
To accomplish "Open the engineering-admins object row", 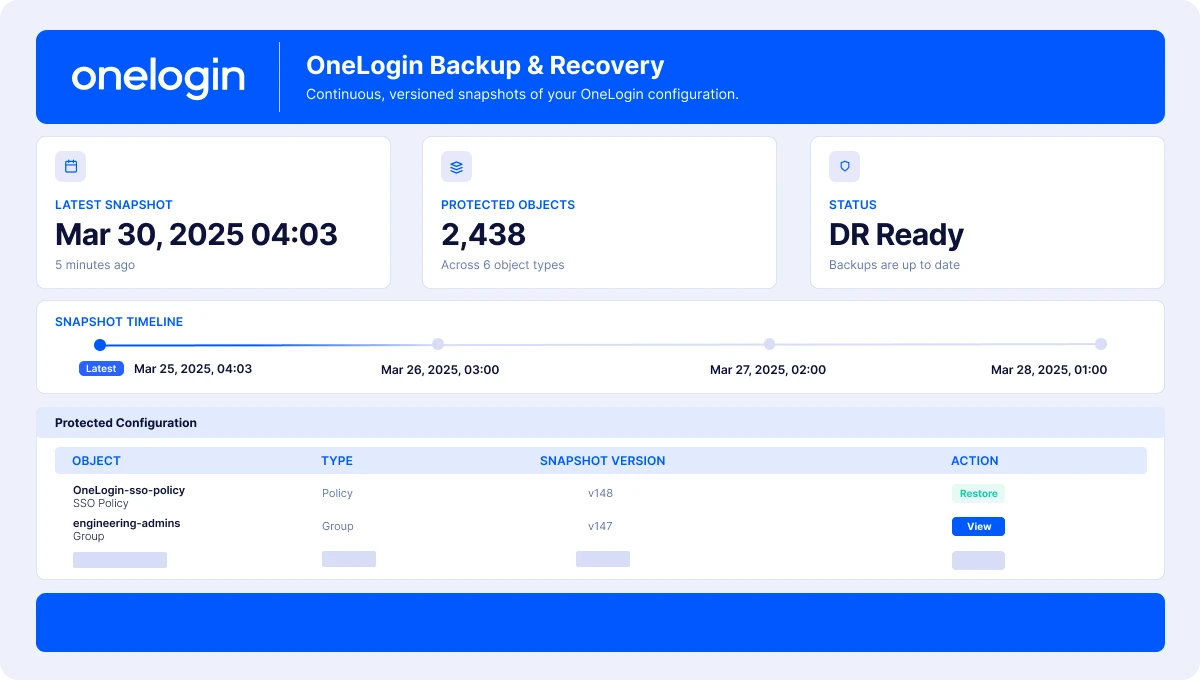I will [600, 529].
